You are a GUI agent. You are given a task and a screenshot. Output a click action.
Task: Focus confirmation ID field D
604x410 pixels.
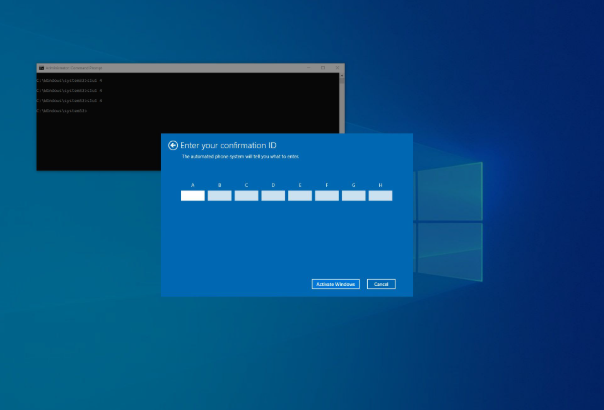(x=273, y=196)
